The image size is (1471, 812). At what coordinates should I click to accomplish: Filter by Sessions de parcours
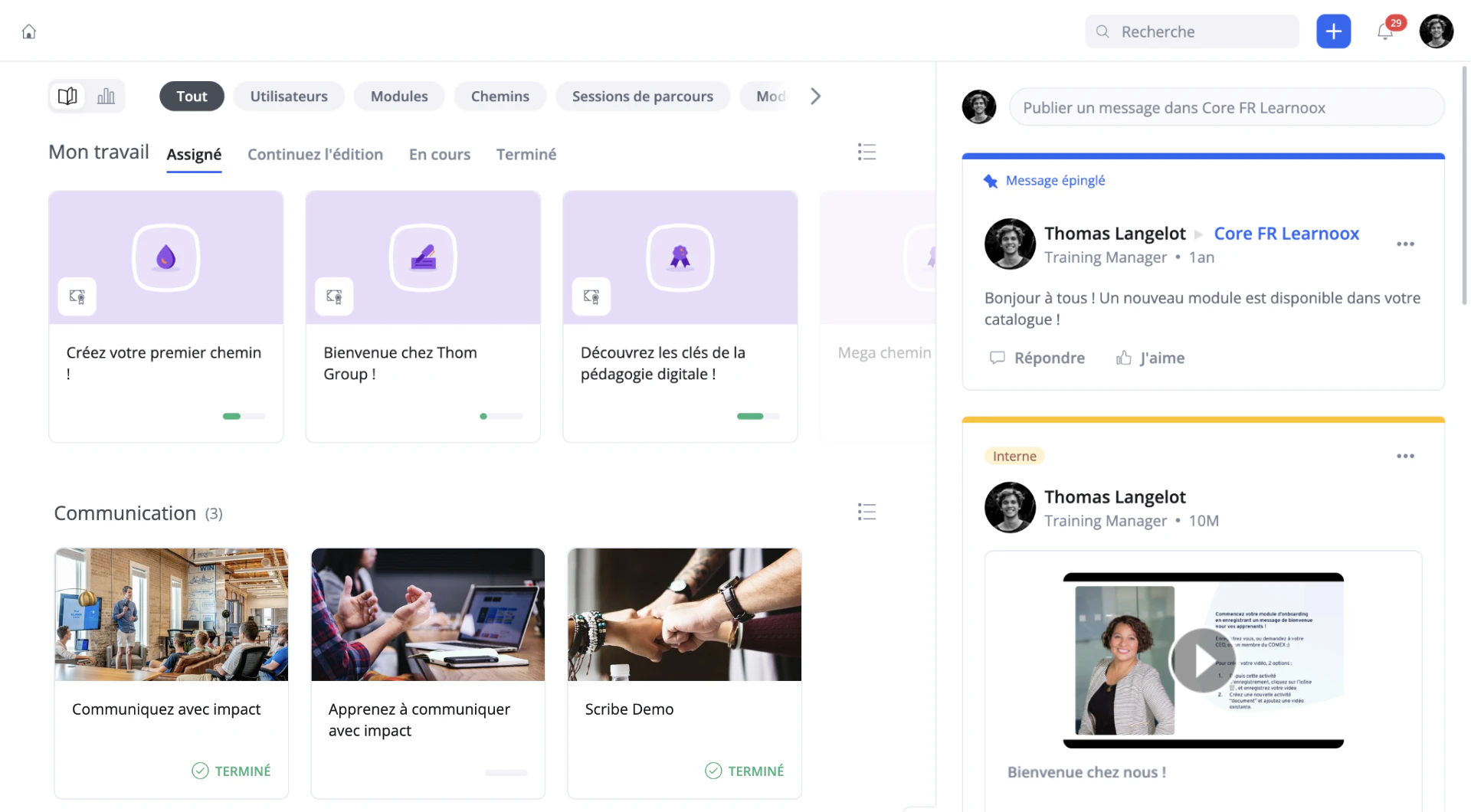643,96
